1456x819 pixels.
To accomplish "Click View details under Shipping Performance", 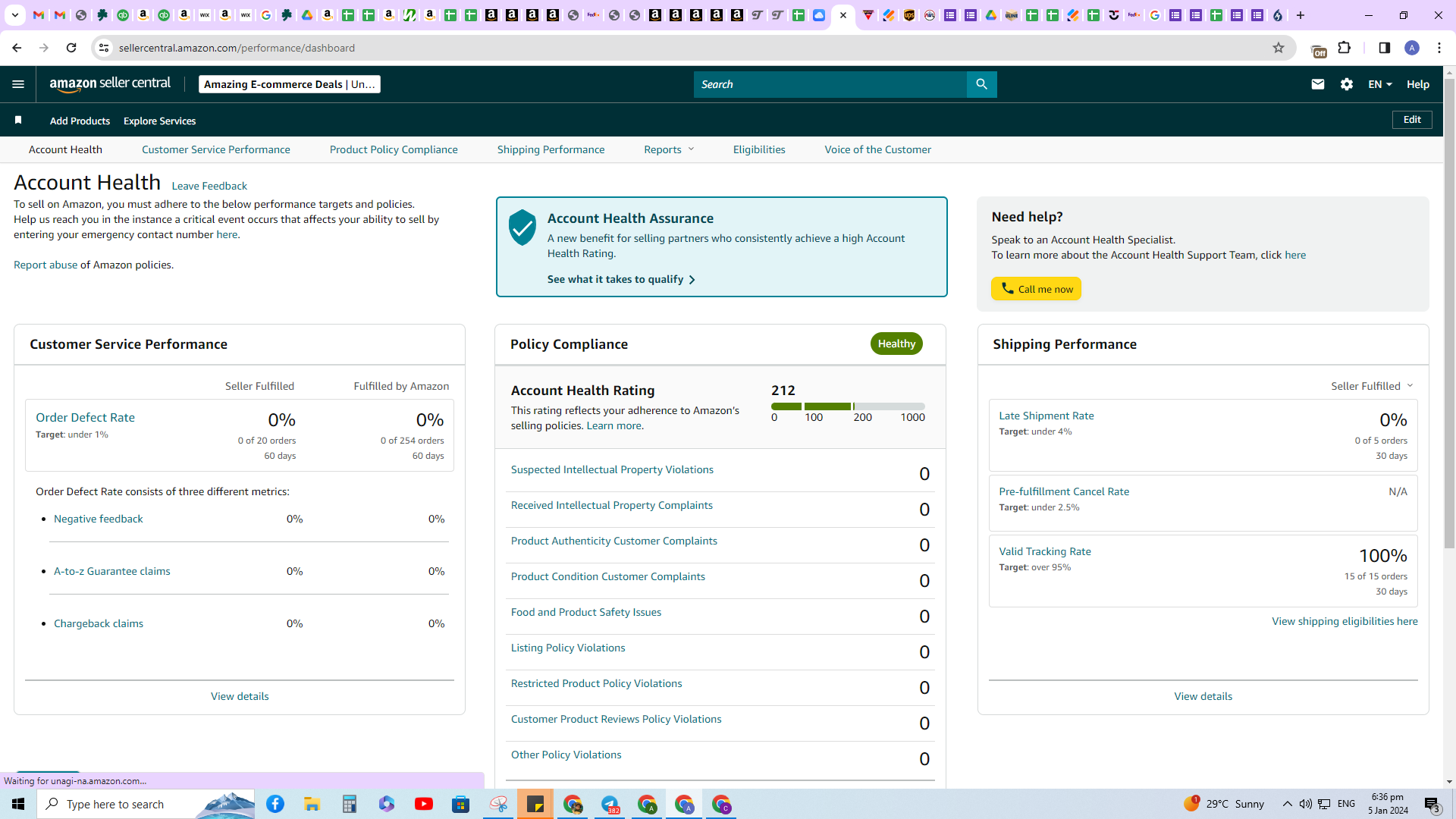I will pos(1203,696).
